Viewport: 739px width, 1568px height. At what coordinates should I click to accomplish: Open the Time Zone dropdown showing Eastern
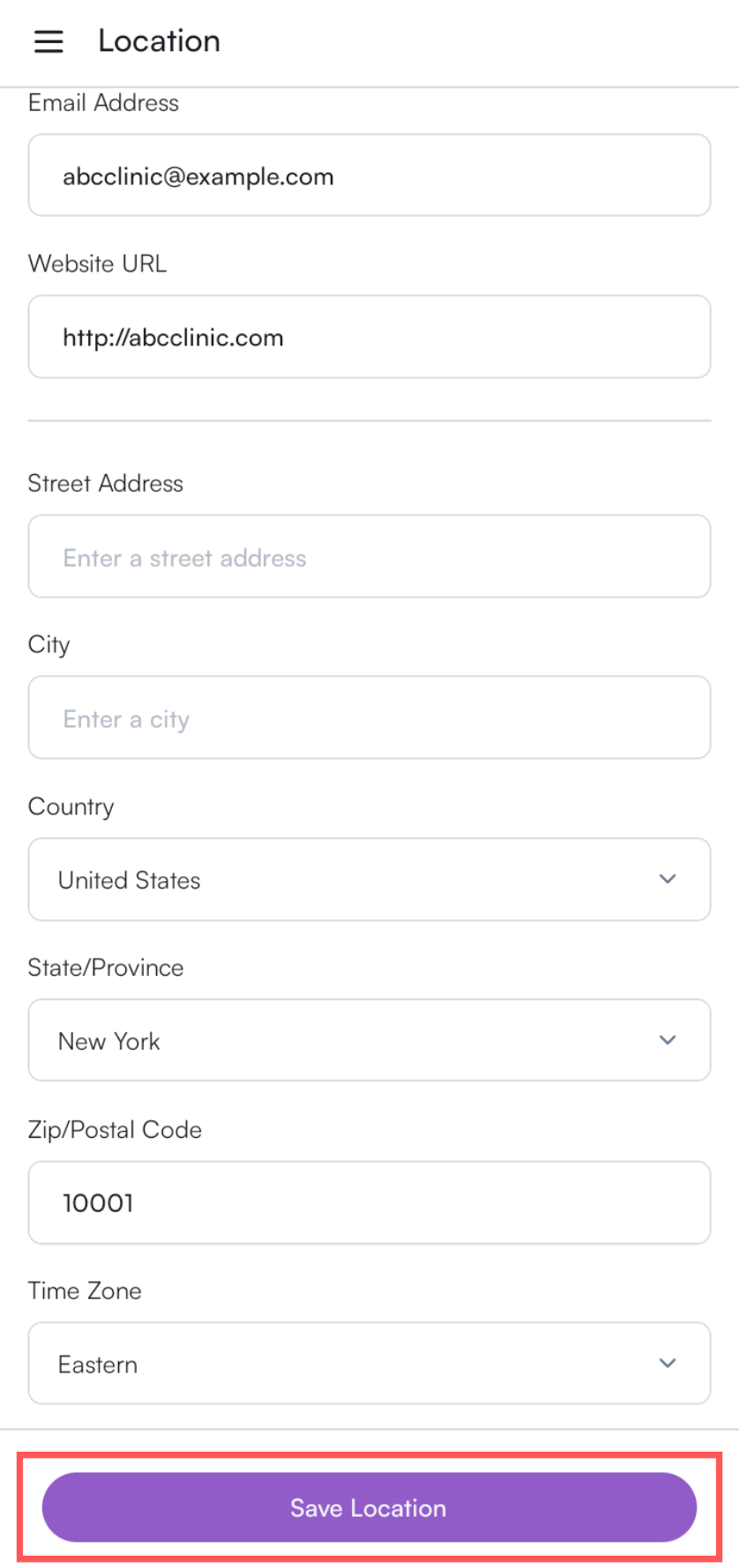click(x=369, y=1363)
